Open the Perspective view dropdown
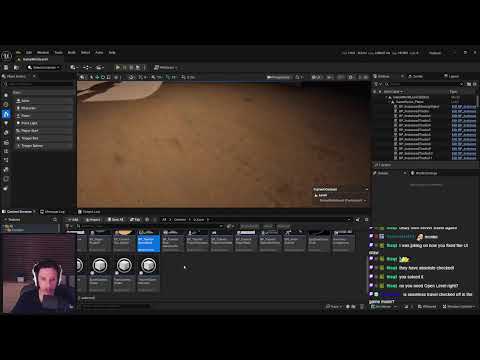Viewport: 480px width, 360px height. coord(279,77)
